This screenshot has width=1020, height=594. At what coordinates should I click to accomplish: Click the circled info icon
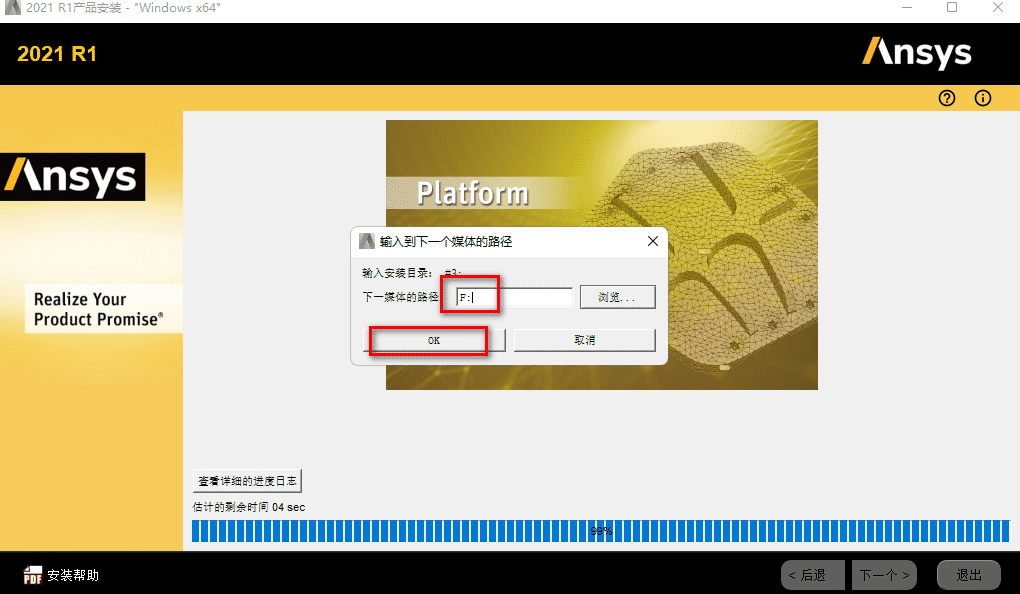click(982, 98)
